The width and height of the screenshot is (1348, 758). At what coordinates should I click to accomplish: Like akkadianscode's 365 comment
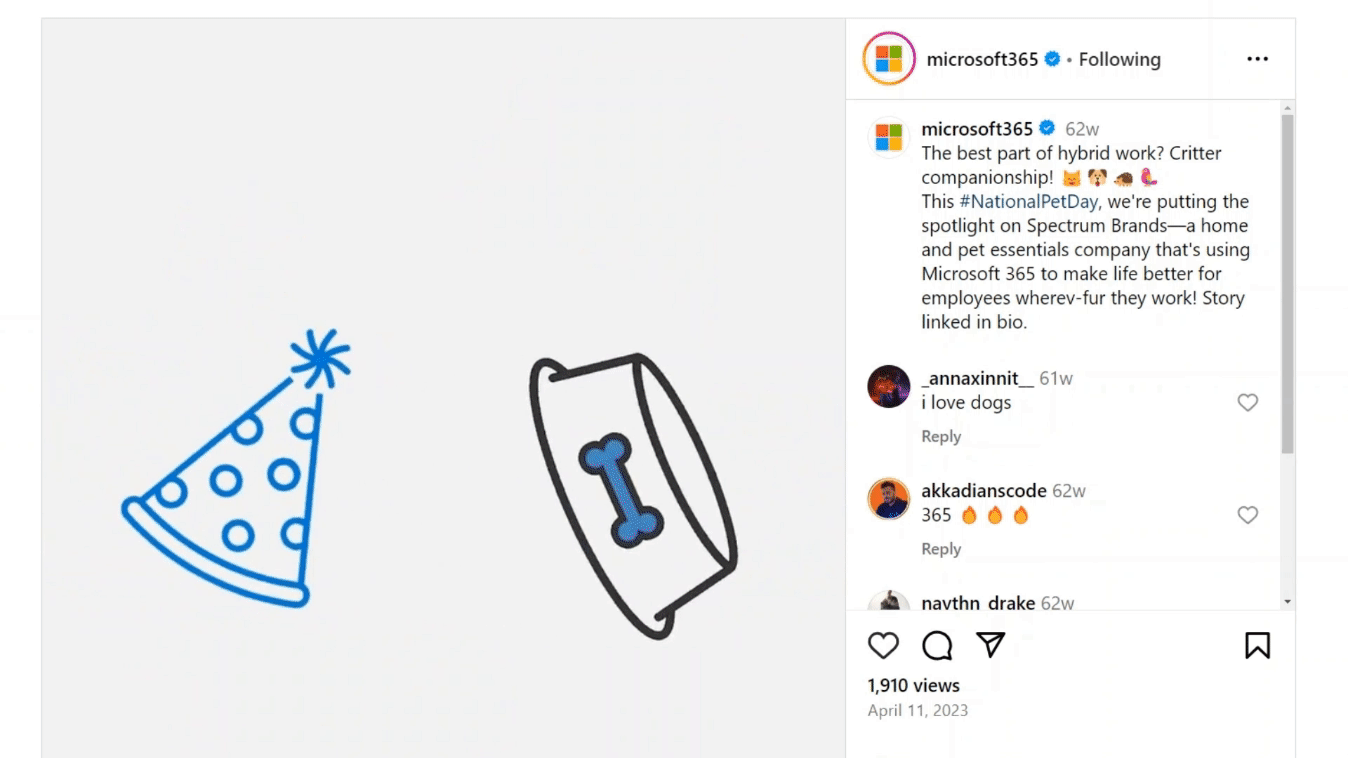coord(1247,515)
